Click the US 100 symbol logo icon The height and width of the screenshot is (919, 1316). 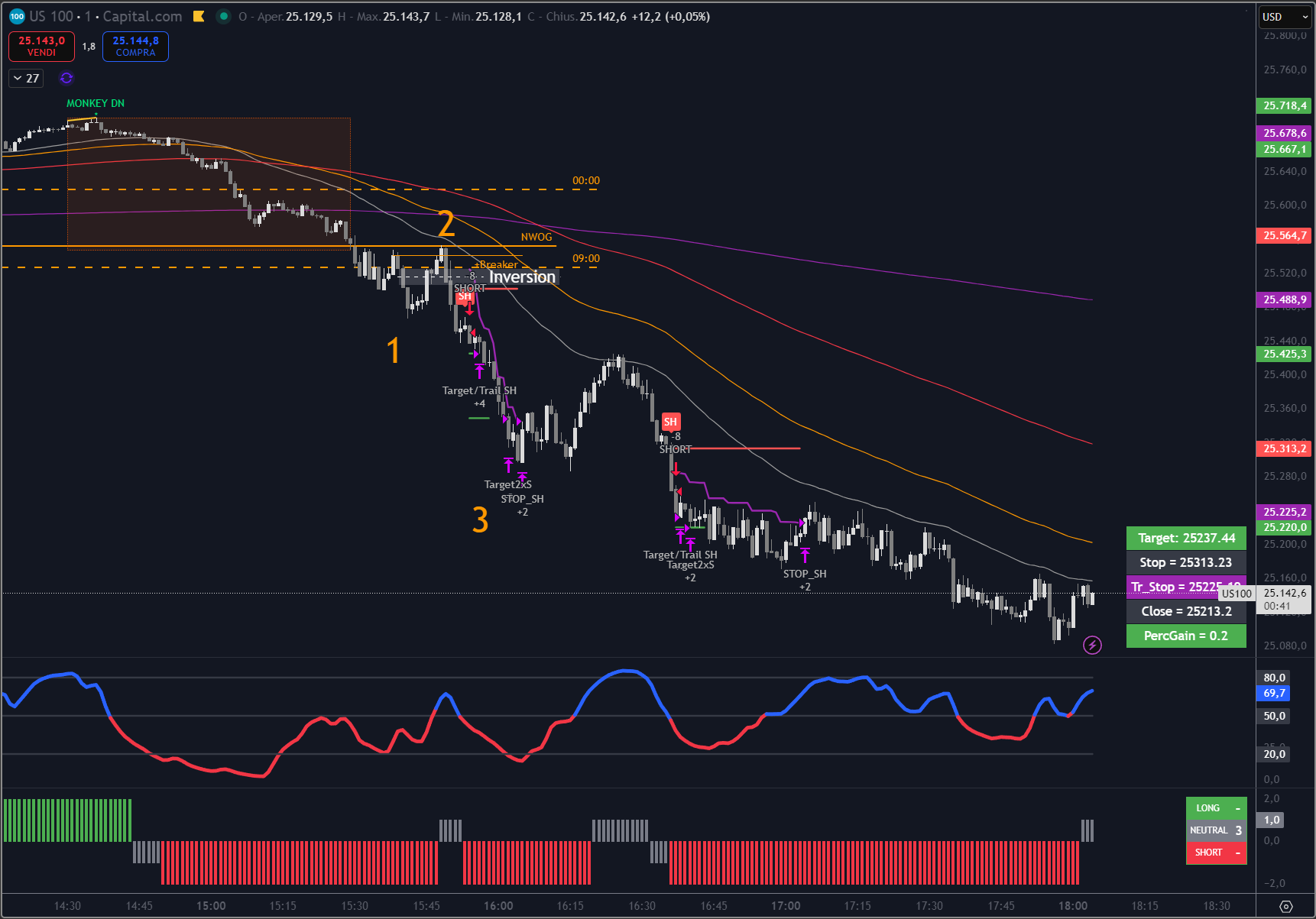click(17, 16)
